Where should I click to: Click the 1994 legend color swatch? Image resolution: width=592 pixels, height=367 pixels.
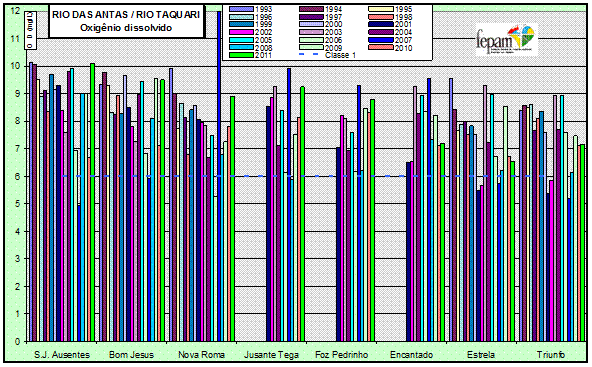311,9
